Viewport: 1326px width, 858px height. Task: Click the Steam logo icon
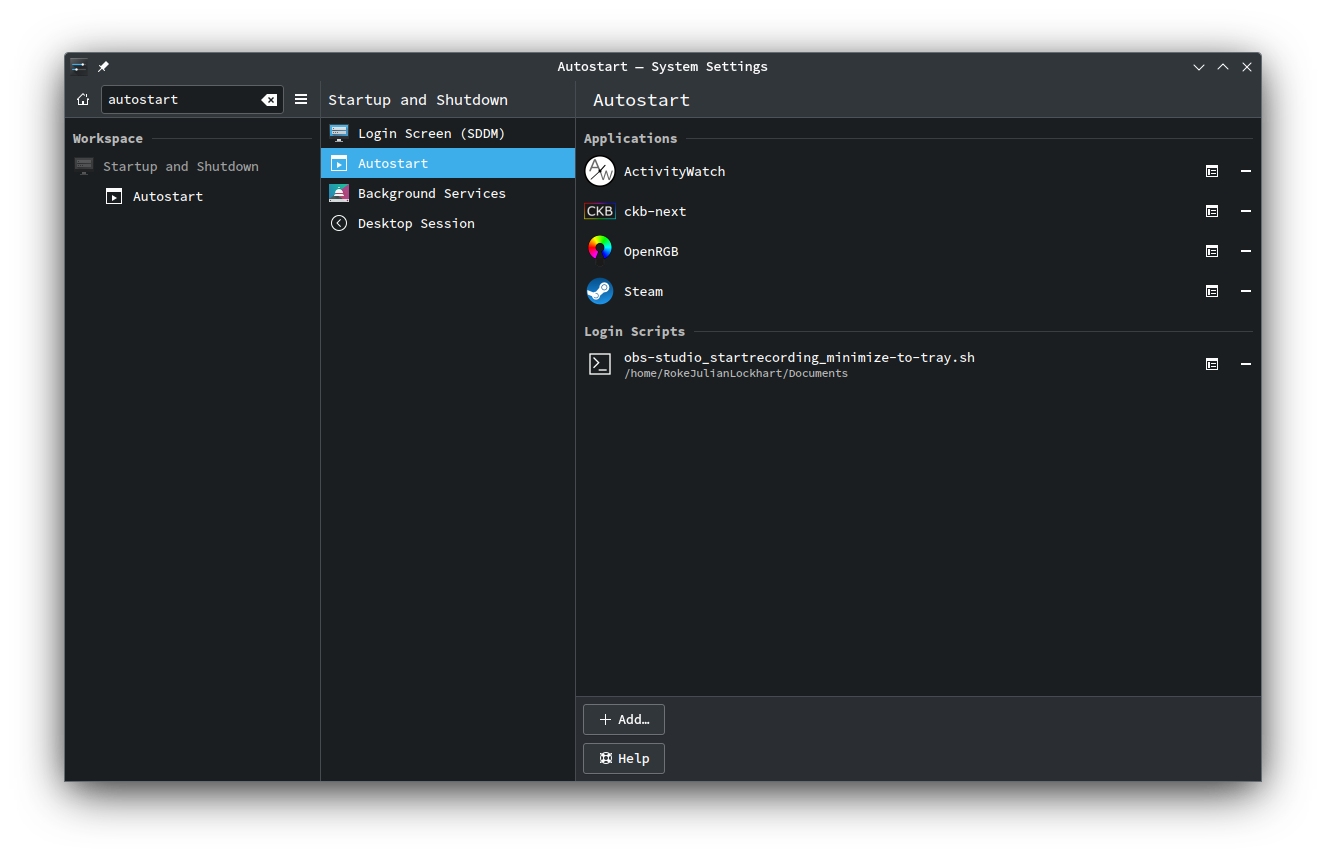600,291
